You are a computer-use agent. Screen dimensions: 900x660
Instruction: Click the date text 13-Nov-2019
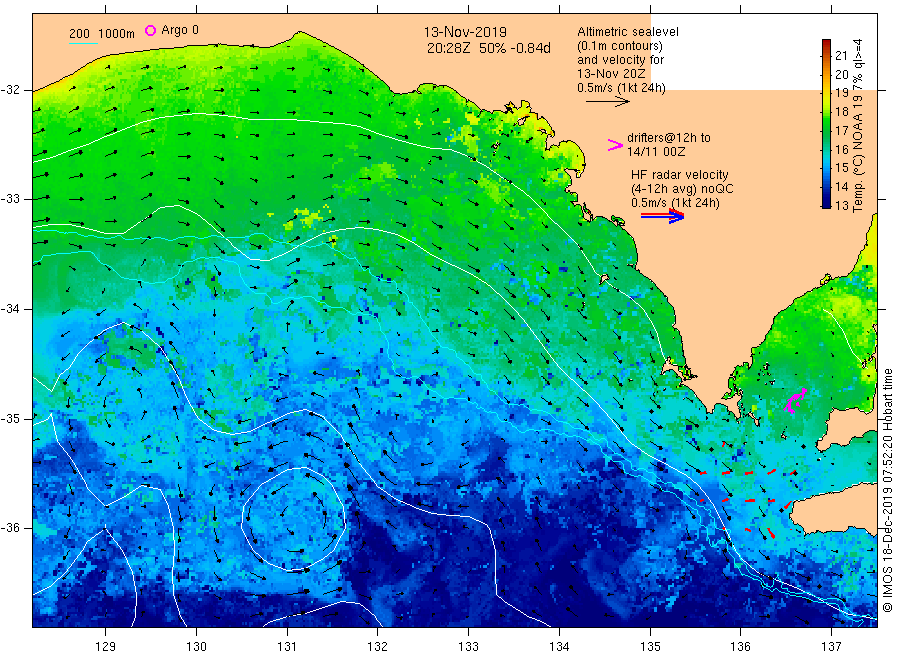tap(465, 32)
